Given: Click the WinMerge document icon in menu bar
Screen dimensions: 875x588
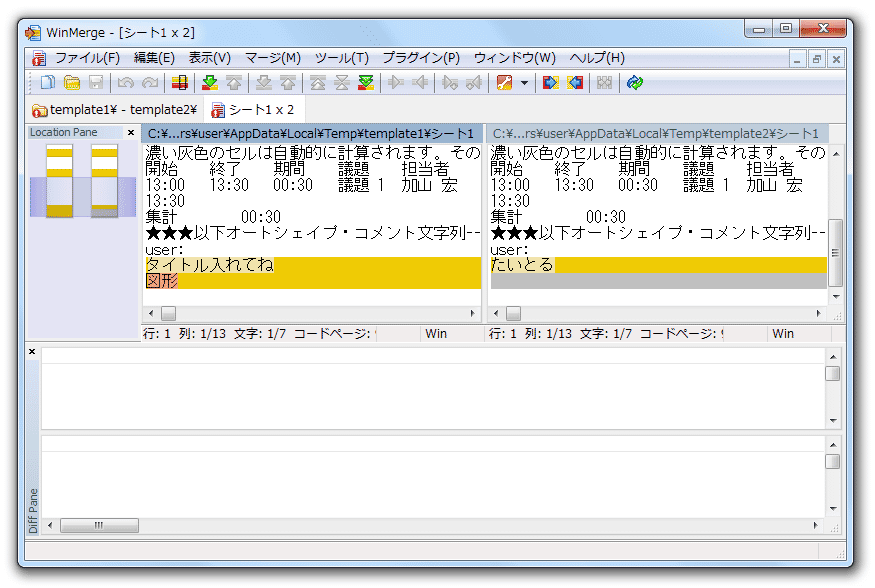Looking at the screenshot, I should click(39, 58).
